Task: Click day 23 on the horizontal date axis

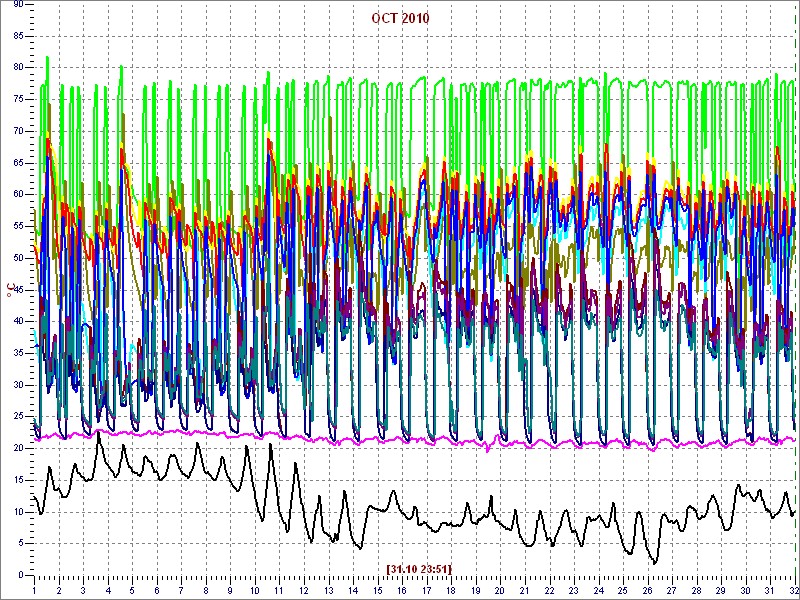Action: 572,590
